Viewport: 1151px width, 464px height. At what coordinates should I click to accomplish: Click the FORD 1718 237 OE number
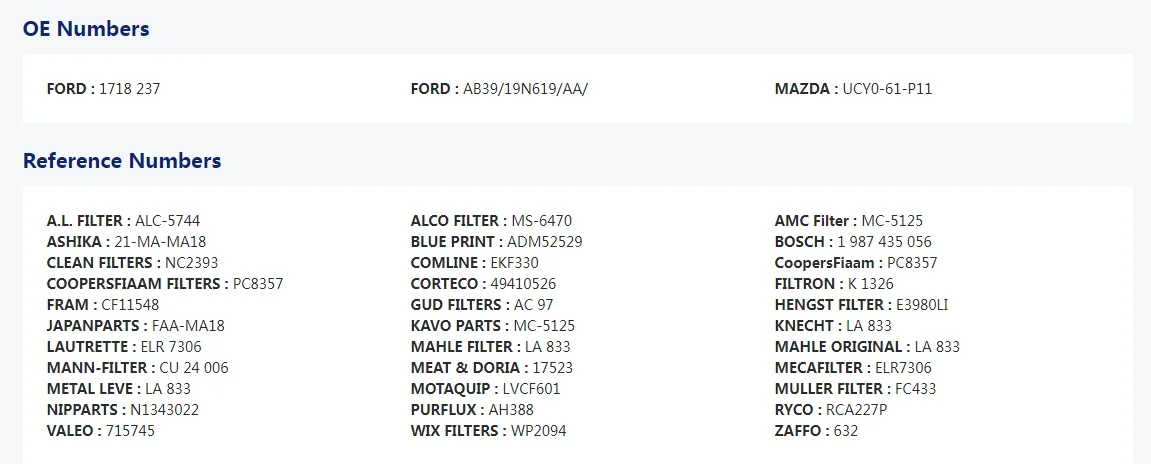103,89
